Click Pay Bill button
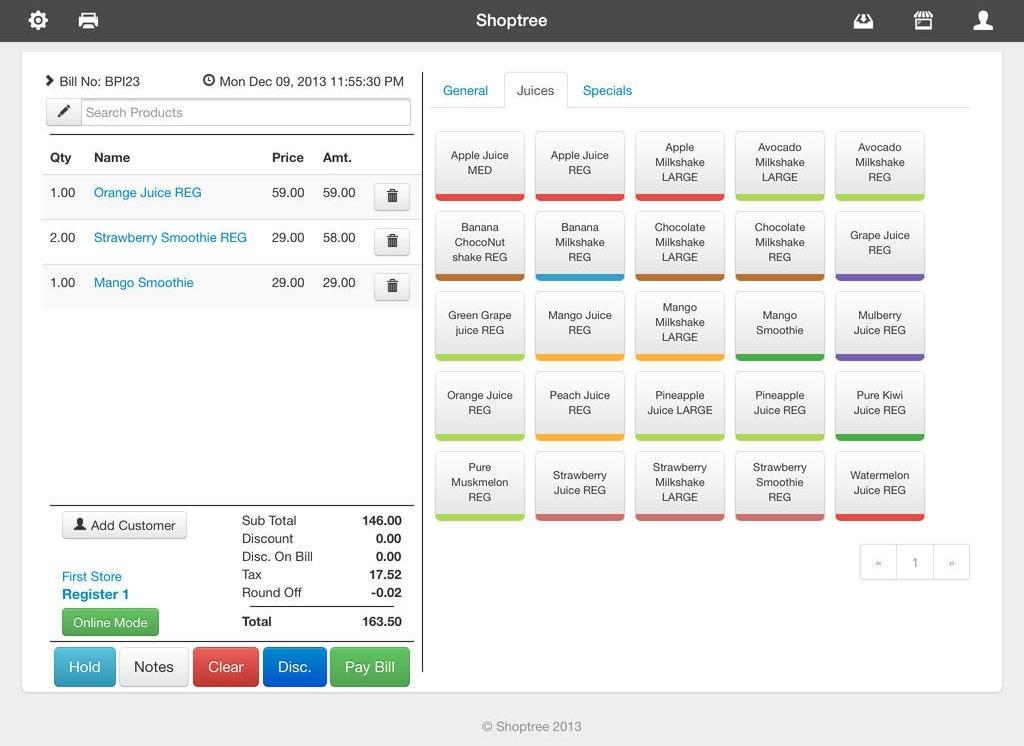 pos(370,667)
